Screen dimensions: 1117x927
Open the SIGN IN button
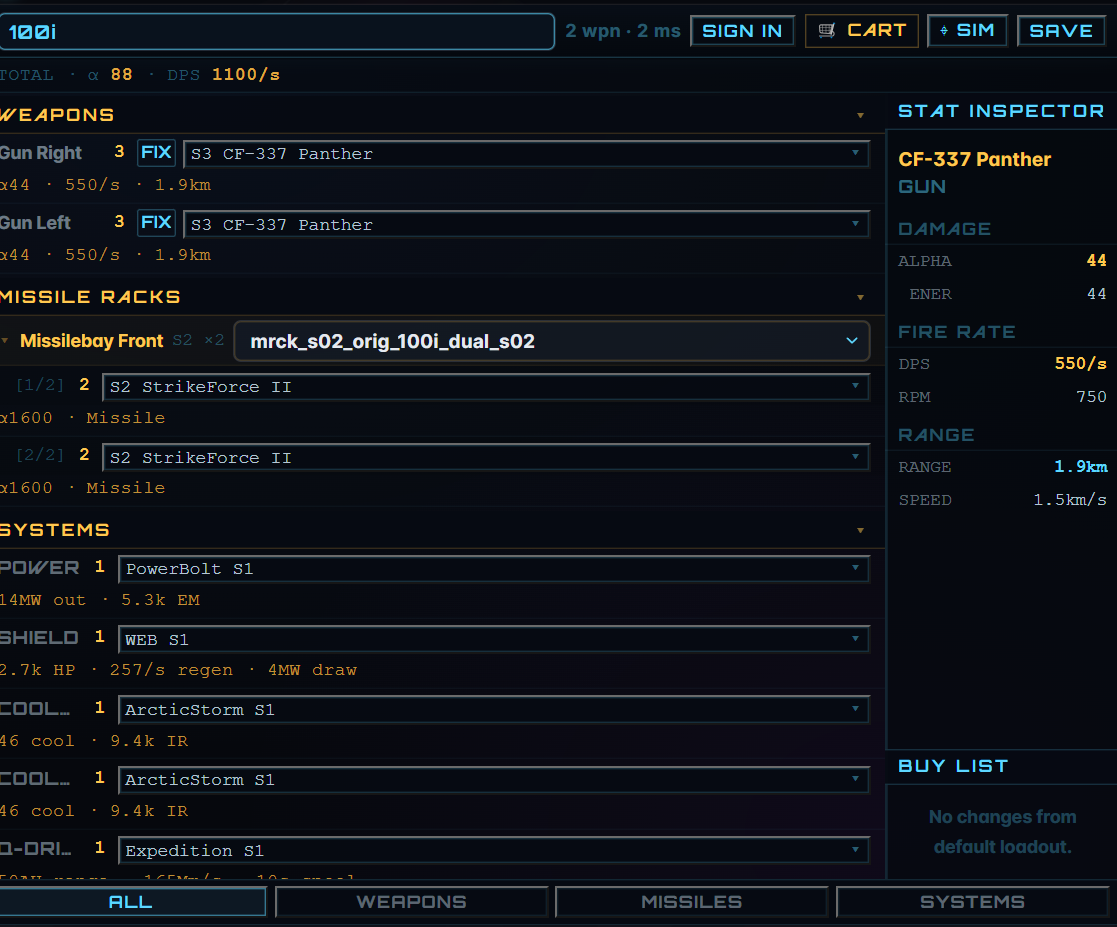(742, 31)
